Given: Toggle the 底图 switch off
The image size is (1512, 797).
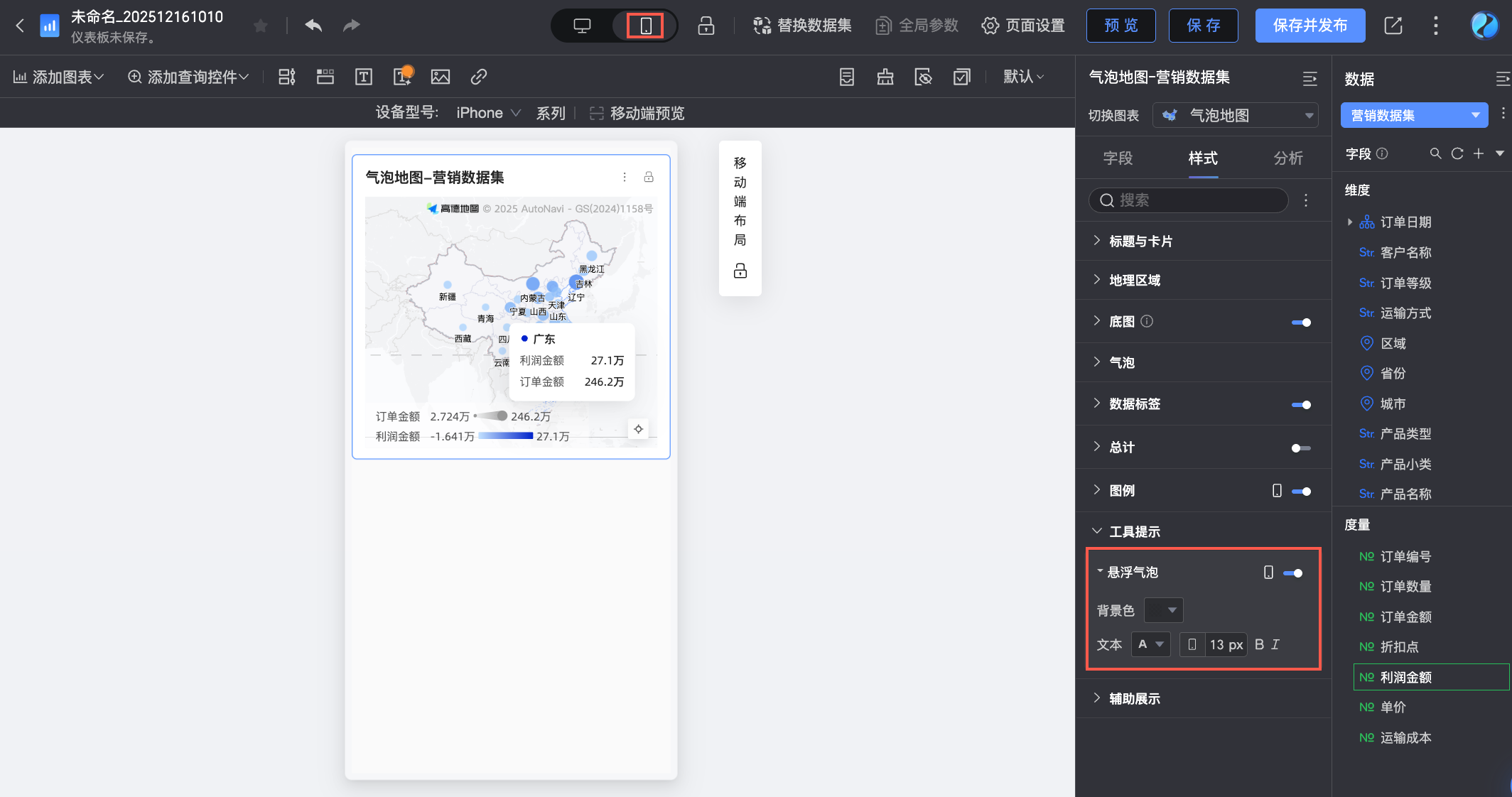Looking at the screenshot, I should click(1301, 322).
